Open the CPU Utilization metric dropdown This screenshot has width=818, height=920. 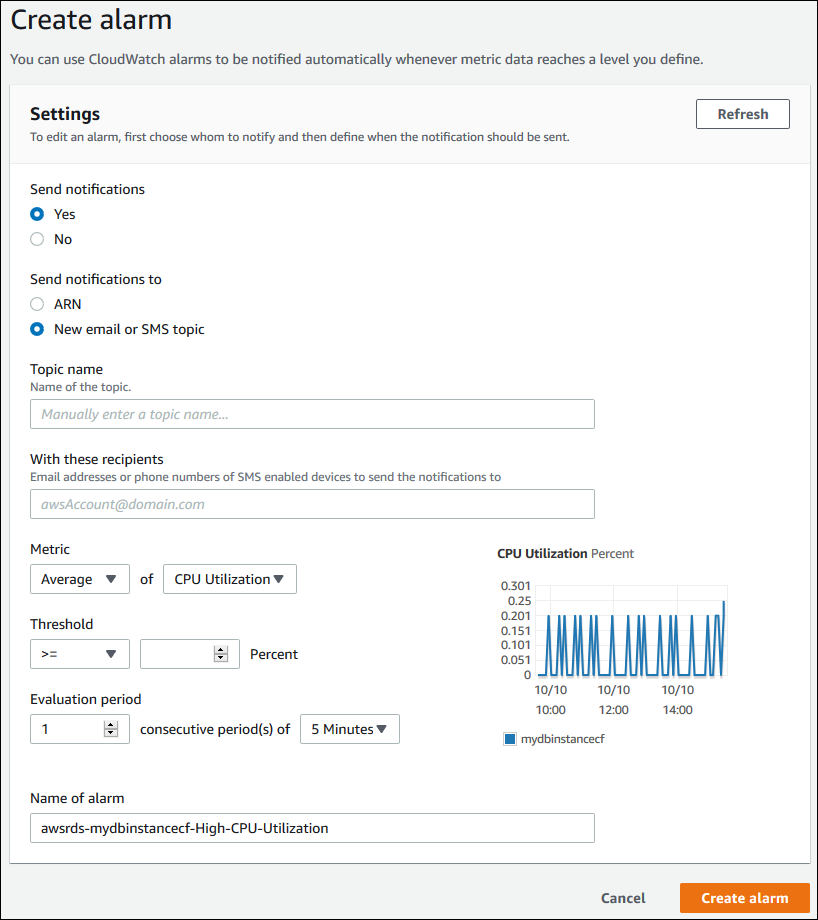pyautogui.click(x=229, y=579)
